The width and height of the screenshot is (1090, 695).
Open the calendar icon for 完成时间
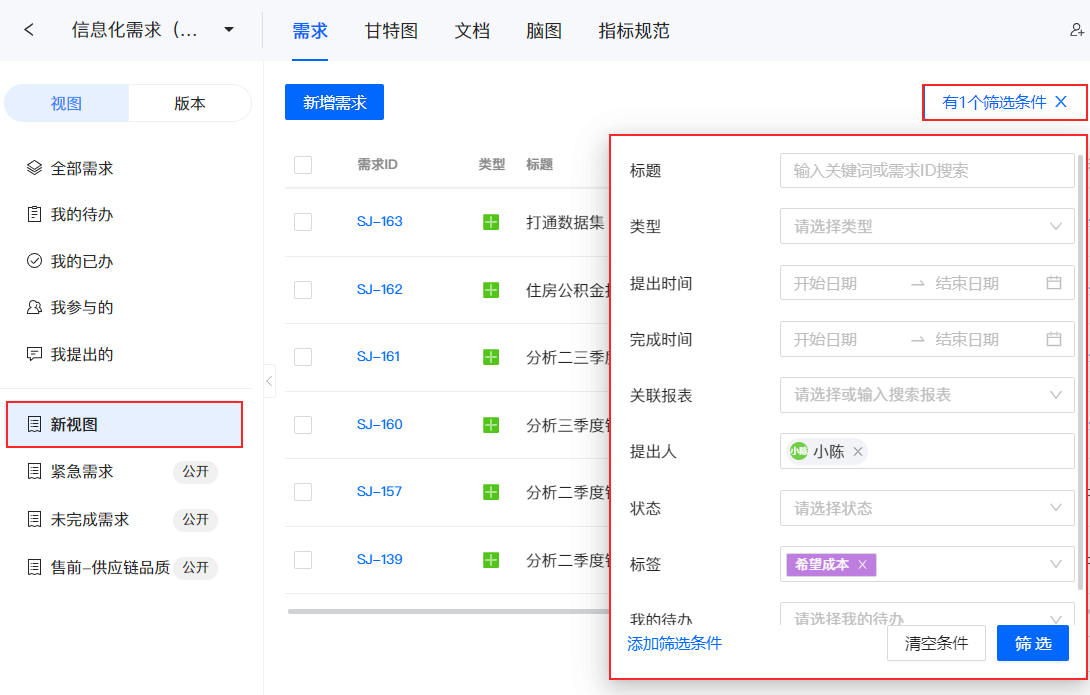pos(1053,339)
